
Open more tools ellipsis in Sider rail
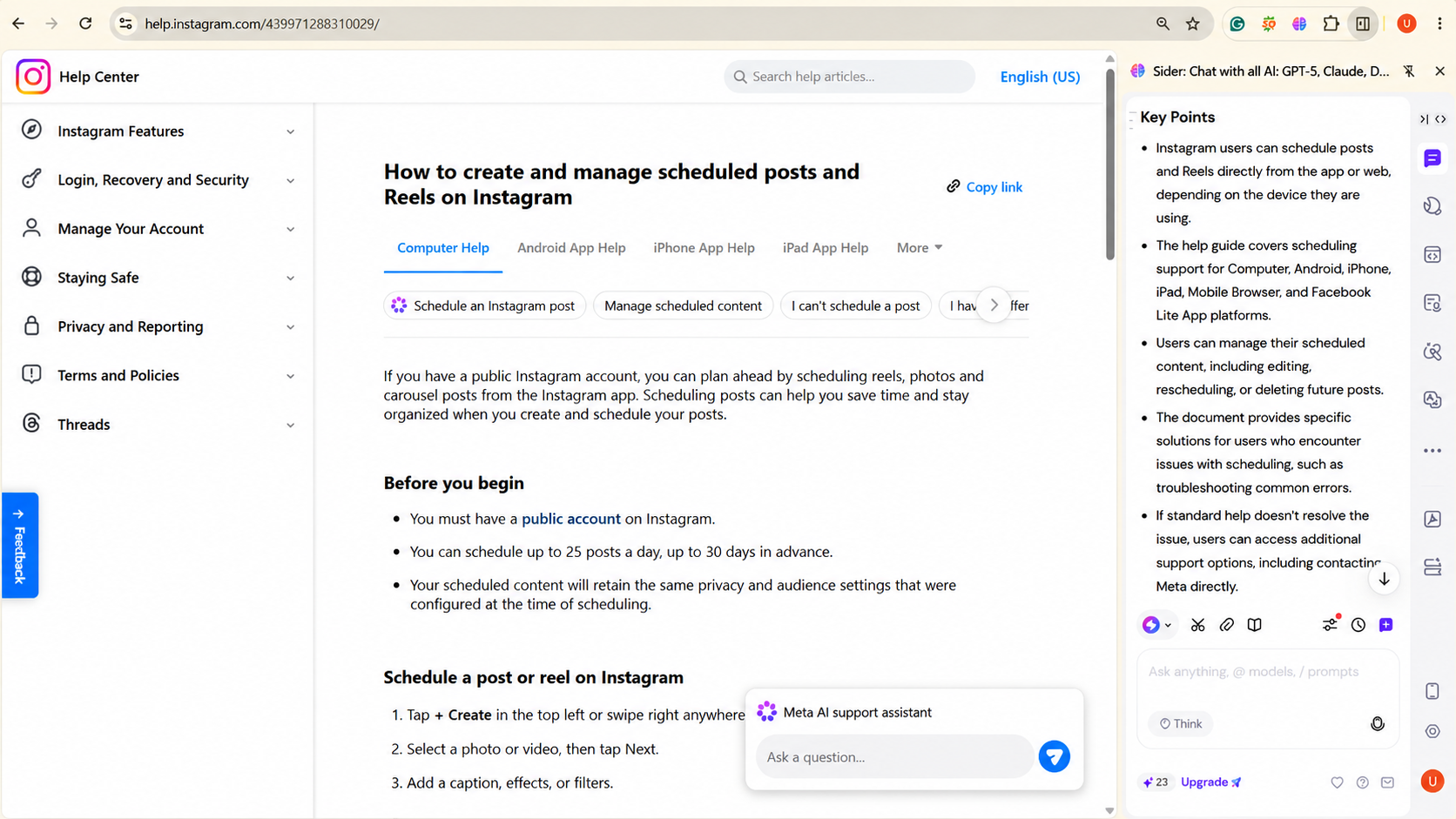[x=1432, y=450]
